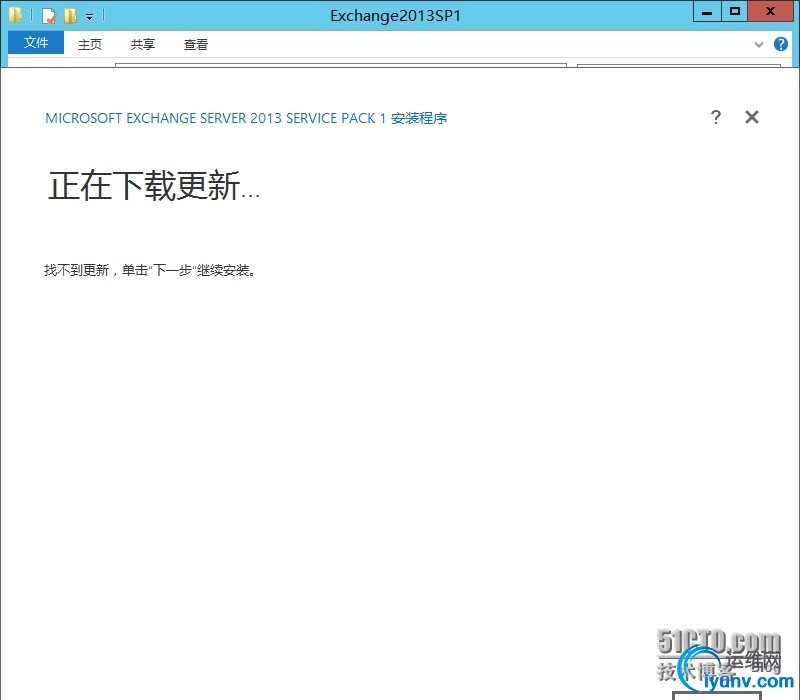800x700 pixels.
Task: Click the folder icon in title bar
Action: click(x=15, y=15)
